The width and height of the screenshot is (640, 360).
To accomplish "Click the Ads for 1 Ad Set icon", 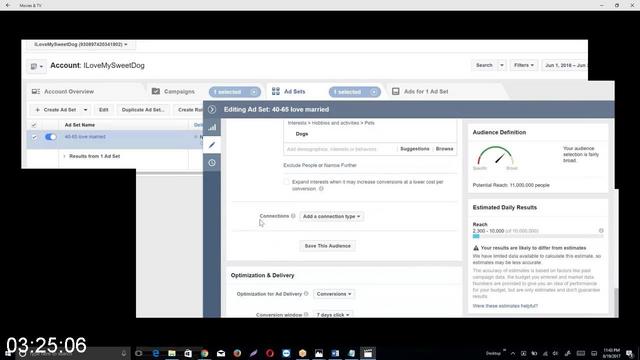I will [x=396, y=91].
